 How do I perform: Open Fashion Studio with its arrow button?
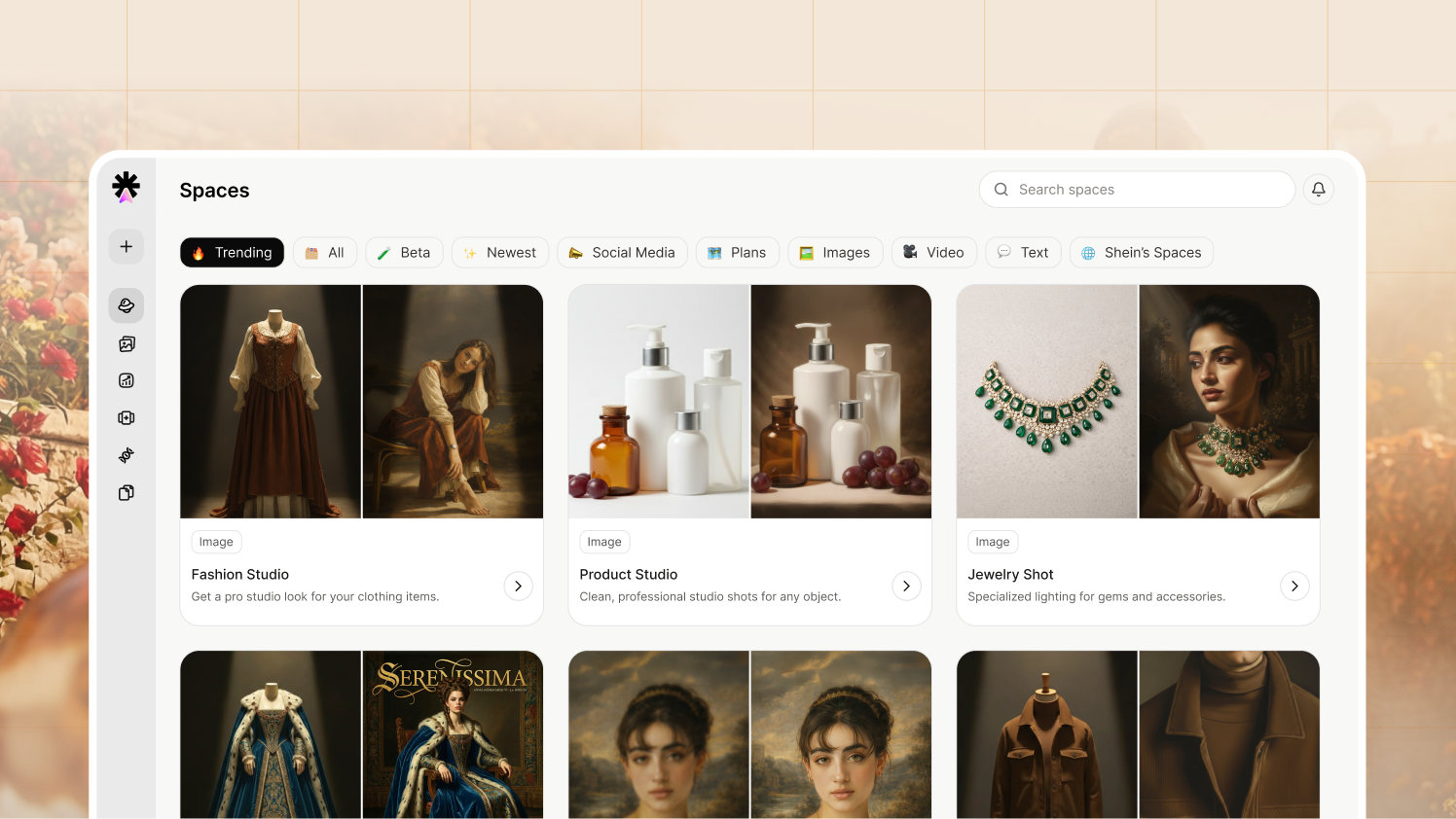(x=518, y=586)
